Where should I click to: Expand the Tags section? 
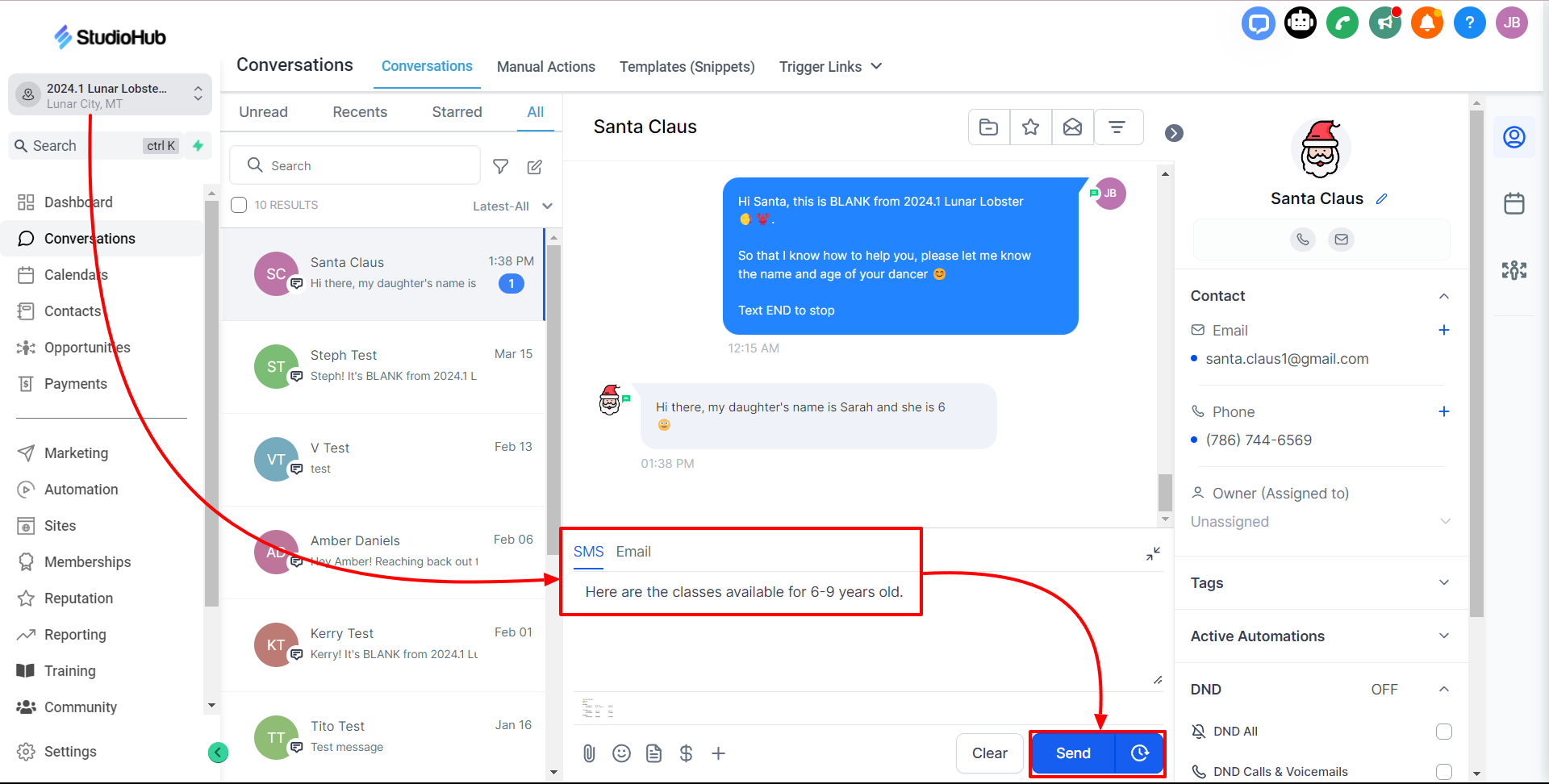1321,583
